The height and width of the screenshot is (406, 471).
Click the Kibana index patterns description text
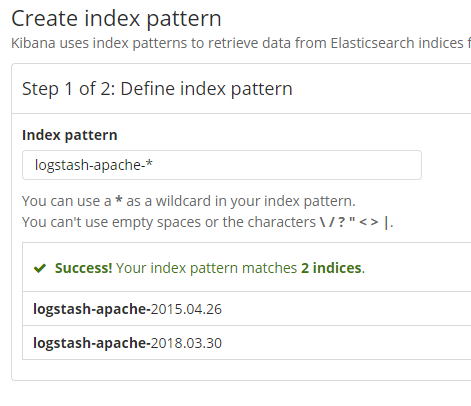click(x=241, y=43)
